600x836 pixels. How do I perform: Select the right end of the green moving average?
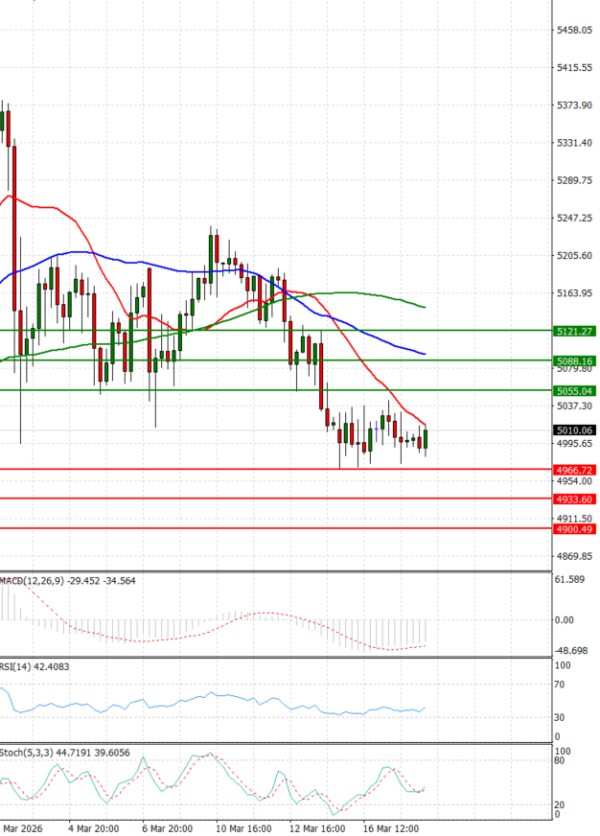pos(425,307)
